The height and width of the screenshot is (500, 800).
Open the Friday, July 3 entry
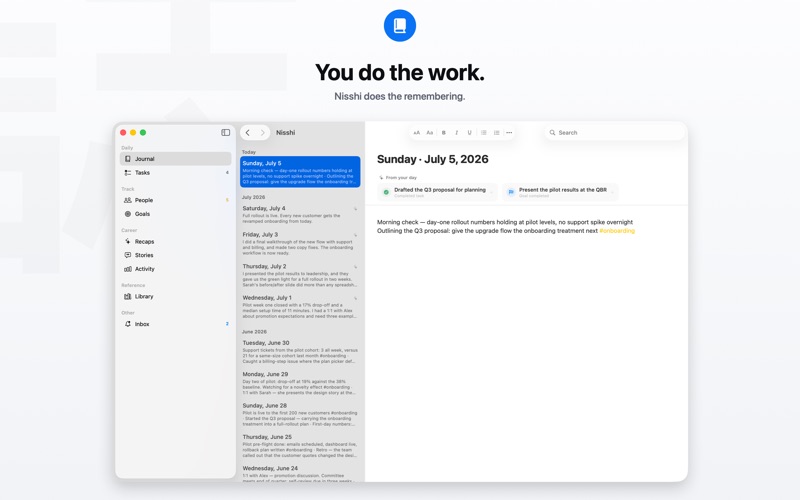pyautogui.click(x=300, y=243)
